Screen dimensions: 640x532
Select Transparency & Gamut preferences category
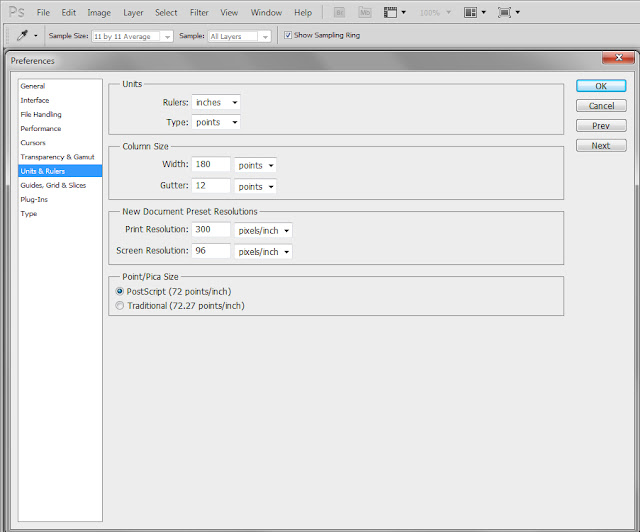tap(60, 157)
